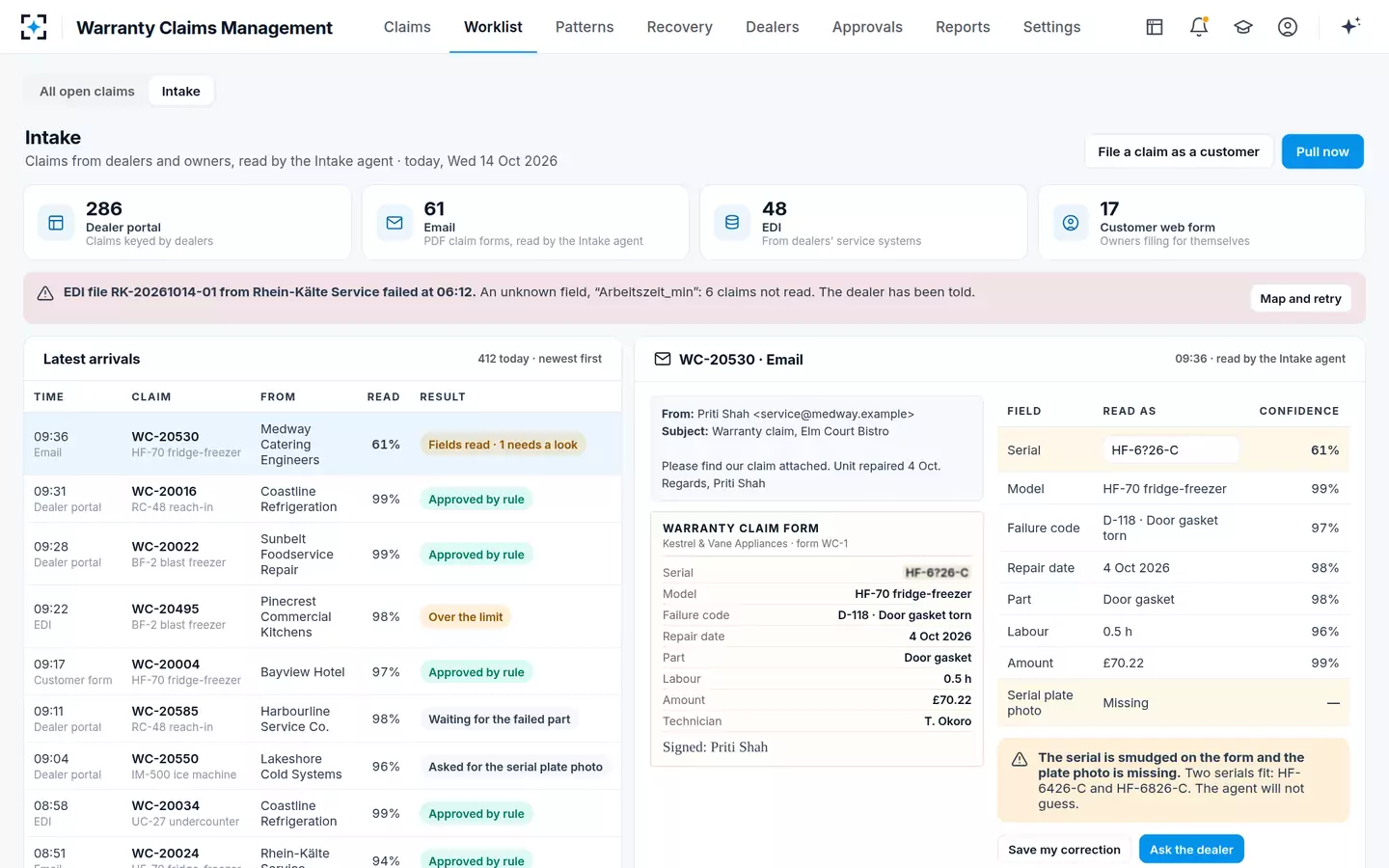Image resolution: width=1389 pixels, height=868 pixels.
Task: Click File a claim as a customer
Action: tap(1179, 151)
